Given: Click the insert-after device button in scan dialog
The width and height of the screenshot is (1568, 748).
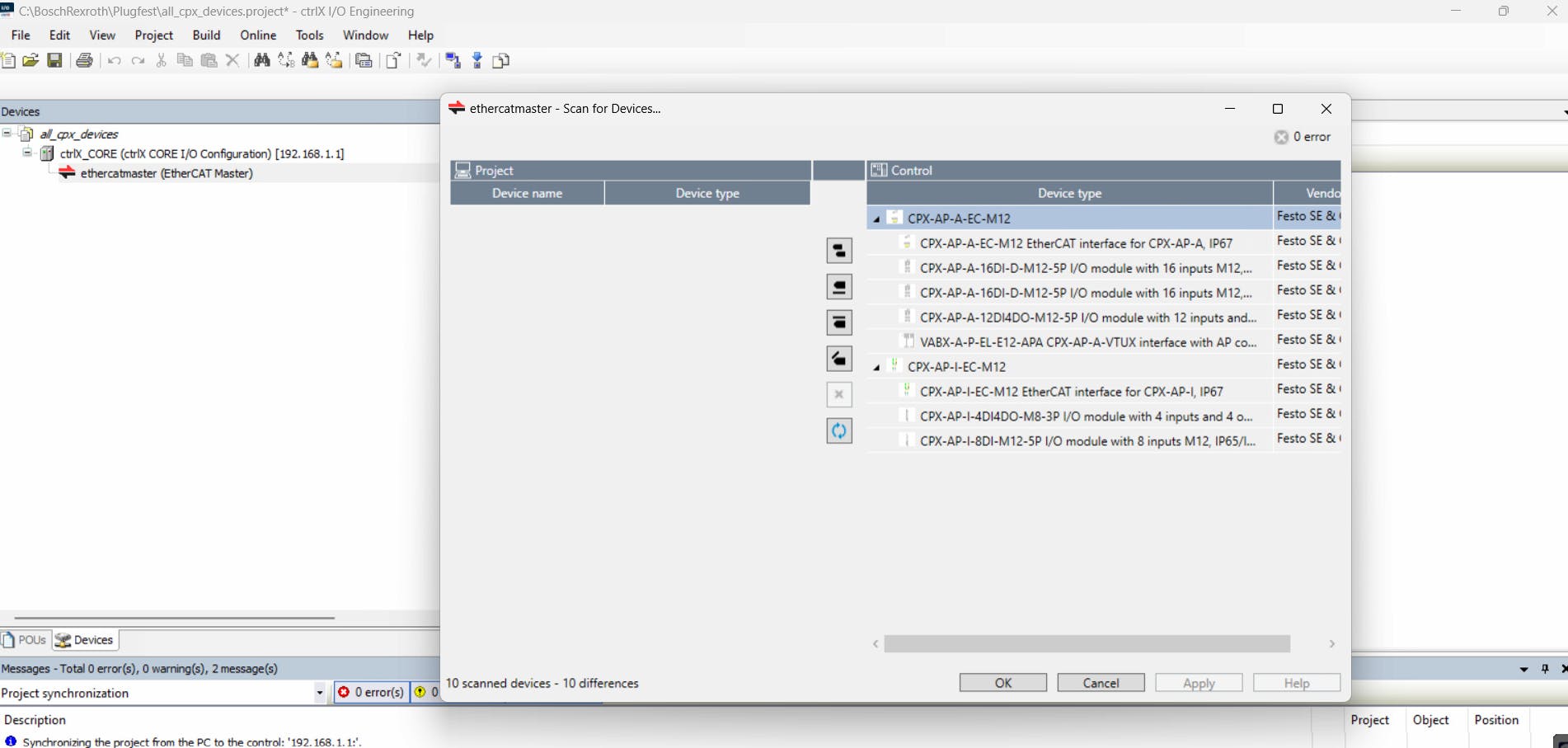Looking at the screenshot, I should pos(839,322).
